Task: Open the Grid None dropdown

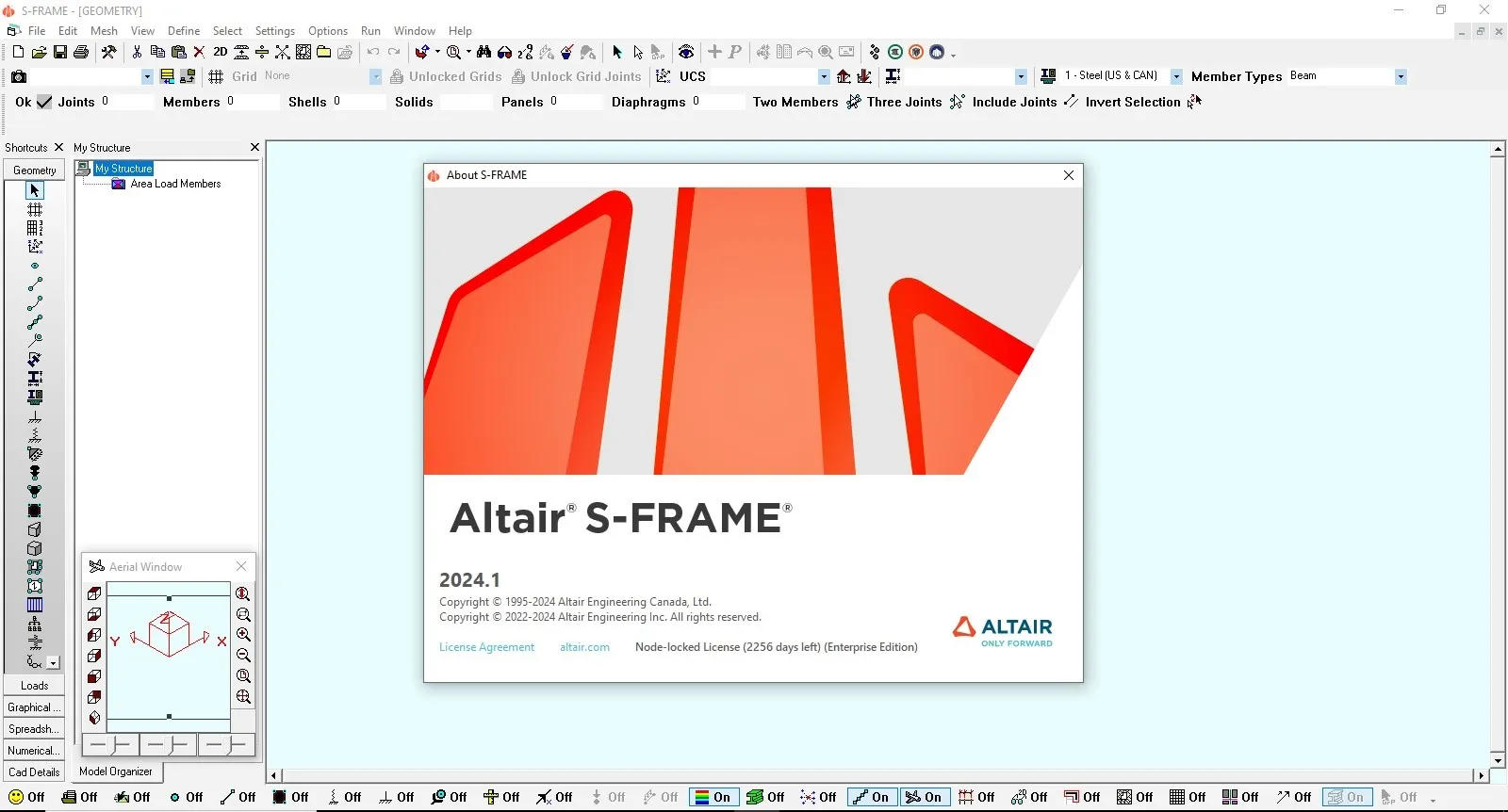Action: (x=375, y=76)
